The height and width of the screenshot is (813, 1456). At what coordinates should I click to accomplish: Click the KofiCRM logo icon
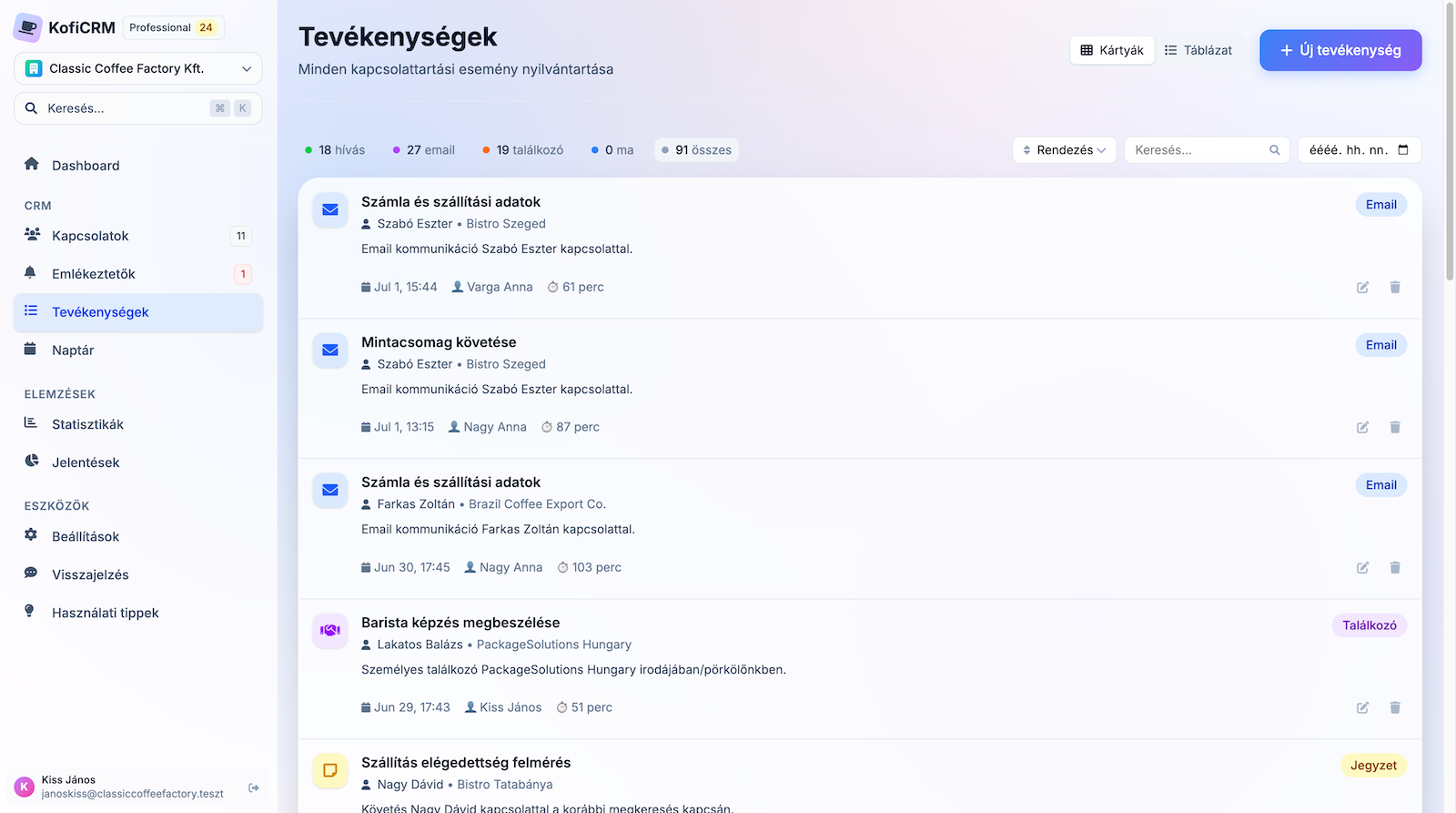click(x=27, y=27)
